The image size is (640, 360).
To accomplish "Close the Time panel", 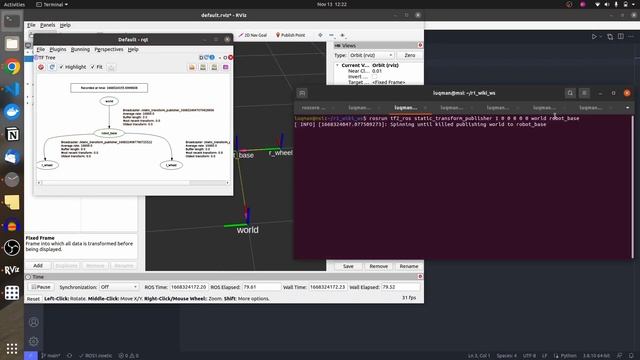I will (x=420, y=277).
